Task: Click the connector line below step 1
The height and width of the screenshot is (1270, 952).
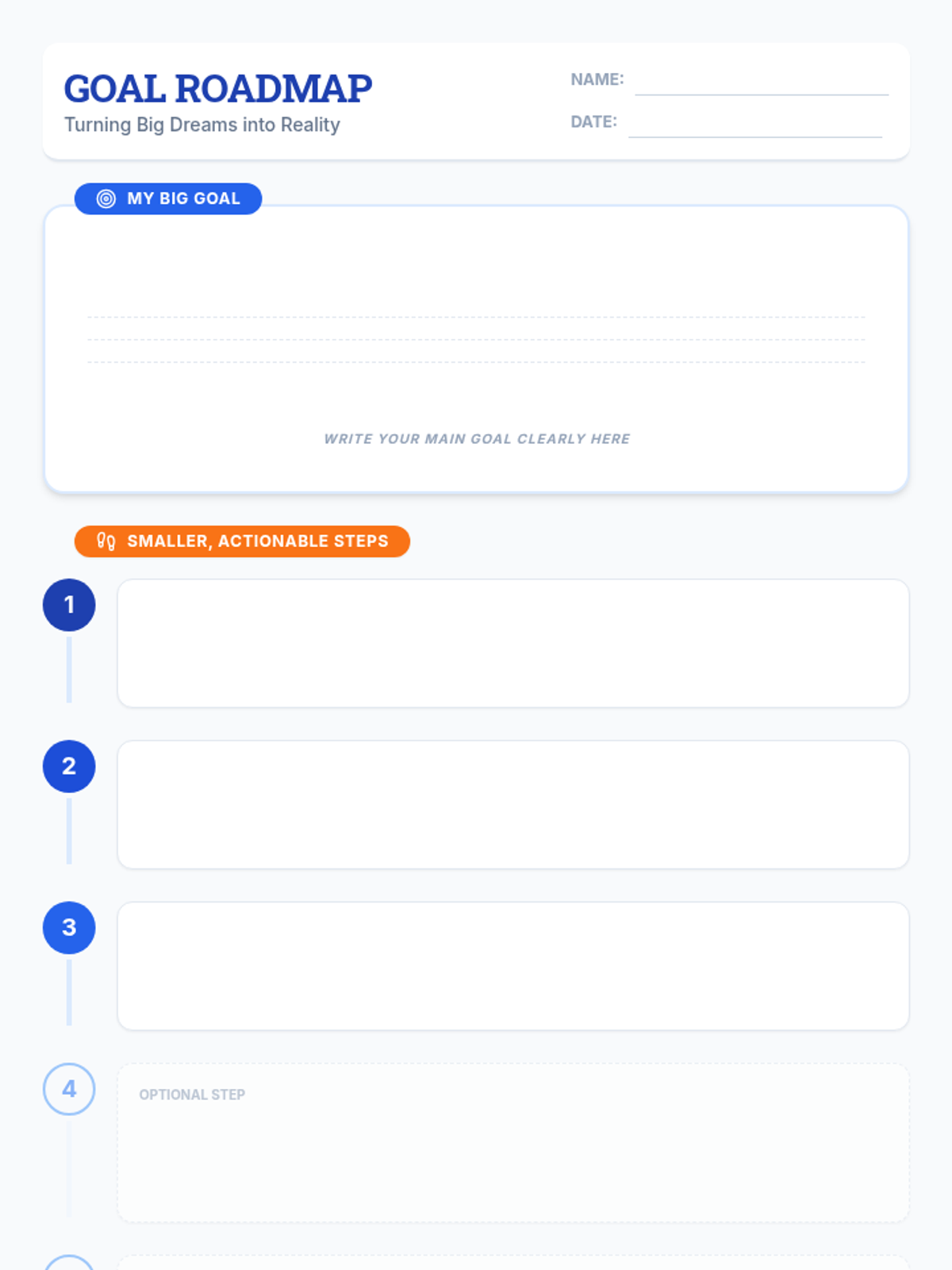Action: point(69,669)
